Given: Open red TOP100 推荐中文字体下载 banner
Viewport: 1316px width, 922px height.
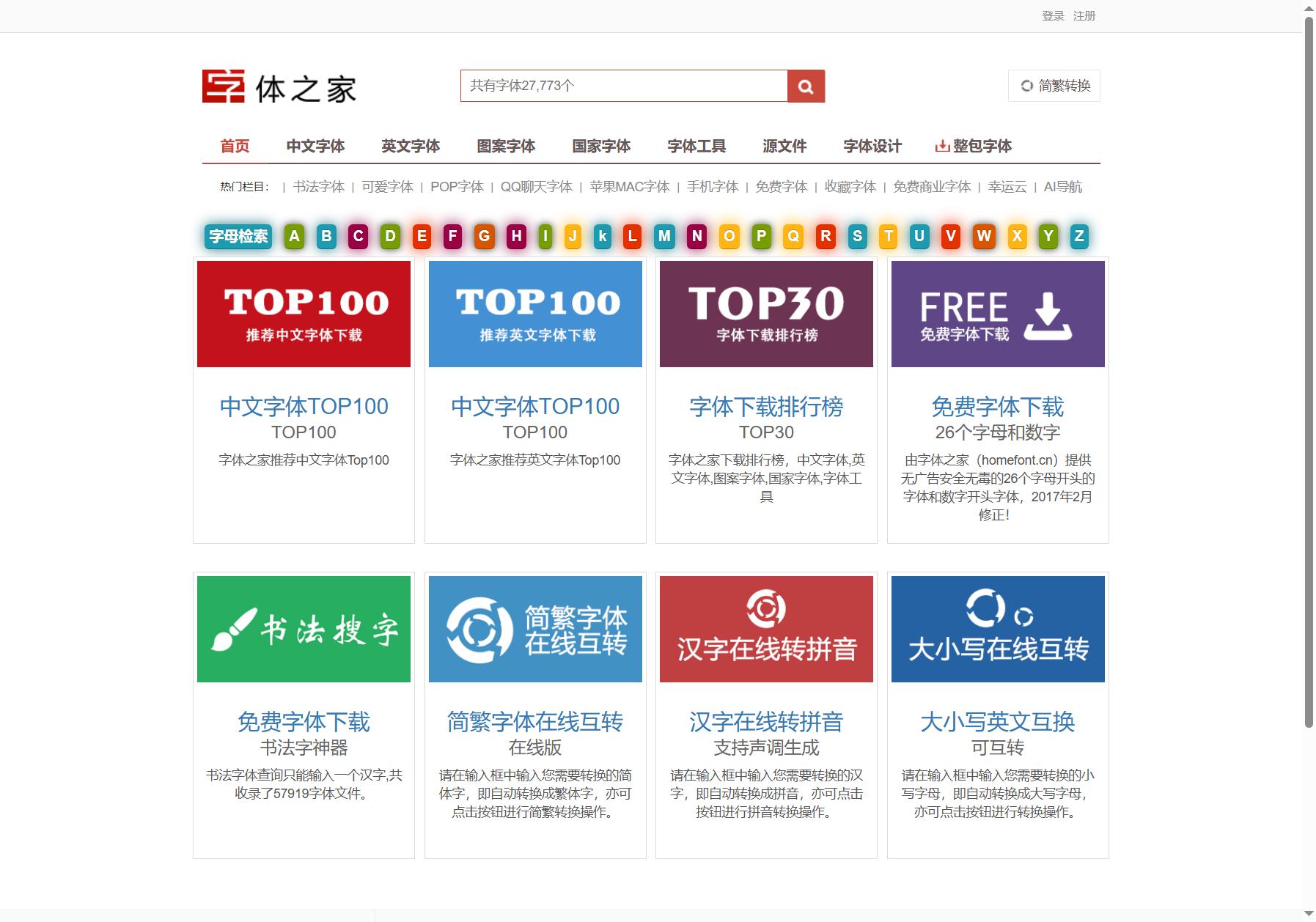Looking at the screenshot, I should 304,314.
